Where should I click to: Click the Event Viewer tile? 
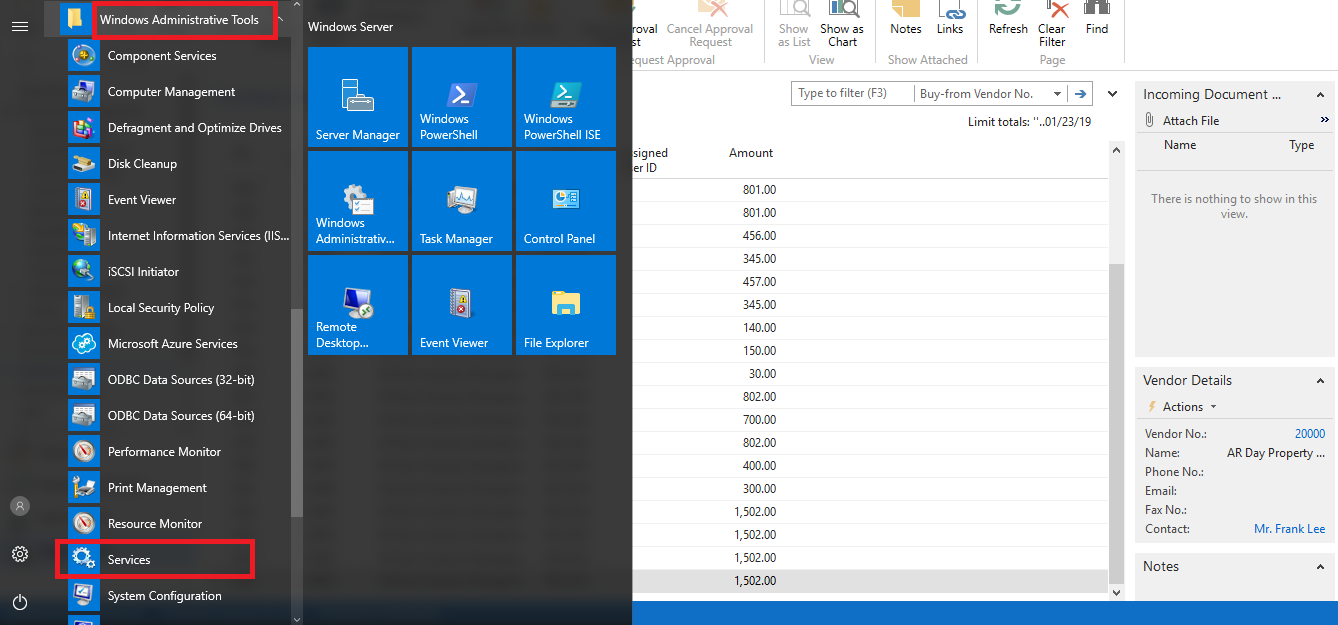[x=462, y=305]
